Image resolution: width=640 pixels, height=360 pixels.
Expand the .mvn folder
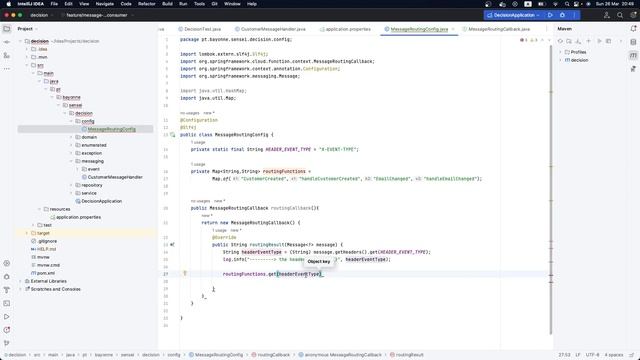(27, 57)
